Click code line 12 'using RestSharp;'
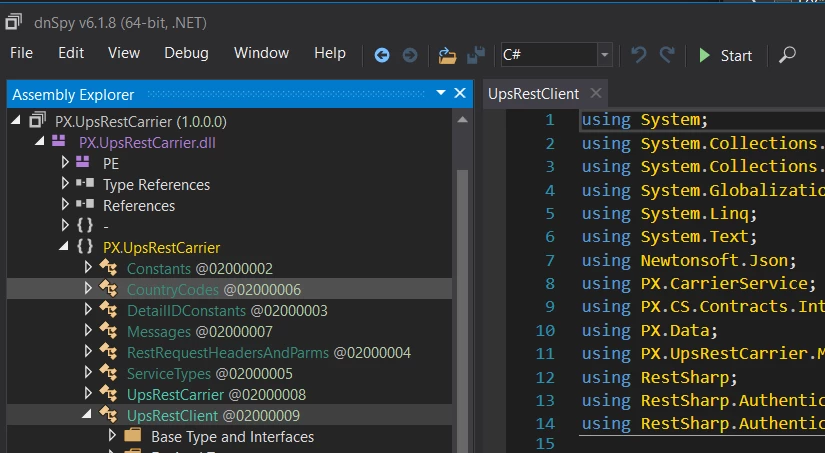 tap(659, 377)
